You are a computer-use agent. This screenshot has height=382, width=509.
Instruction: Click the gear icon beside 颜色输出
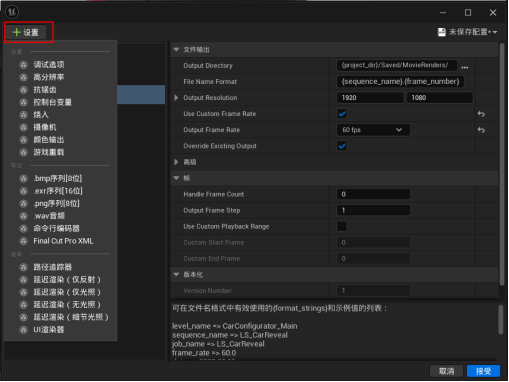pyautogui.click(x=23, y=140)
